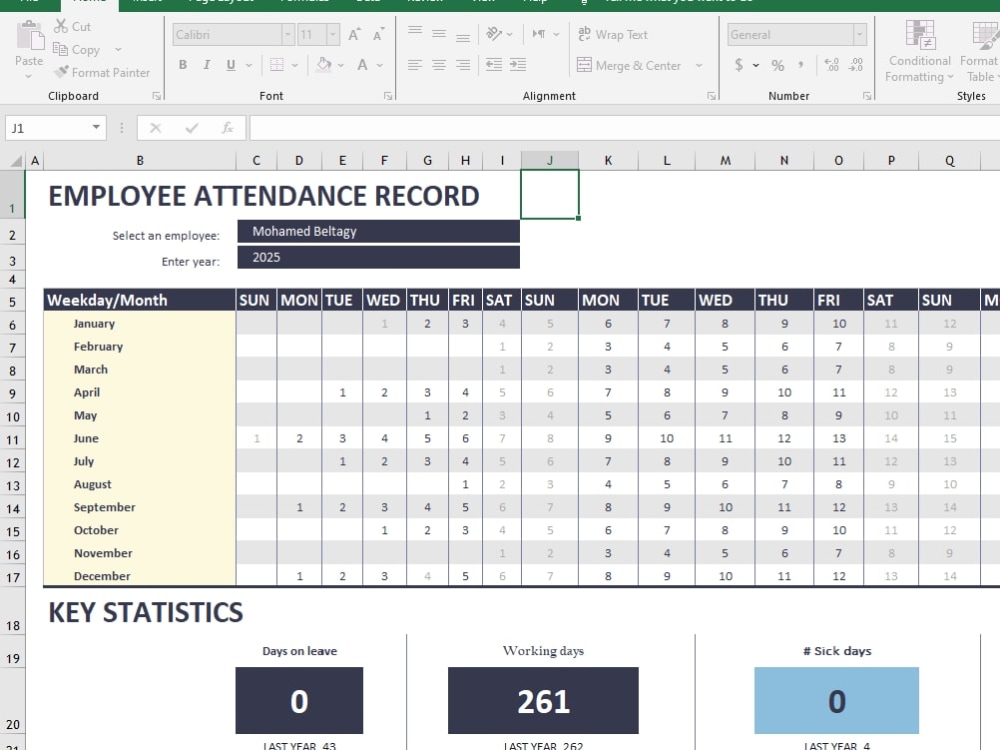Open Fill Color palette arrow
This screenshot has width=1000, height=750.
pyautogui.click(x=341, y=64)
